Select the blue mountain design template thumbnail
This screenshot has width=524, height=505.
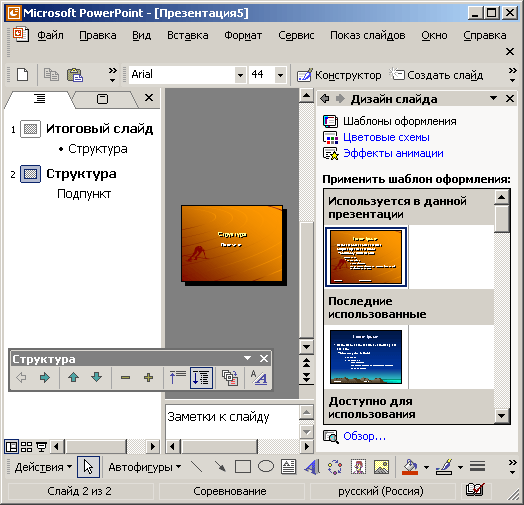click(x=366, y=357)
